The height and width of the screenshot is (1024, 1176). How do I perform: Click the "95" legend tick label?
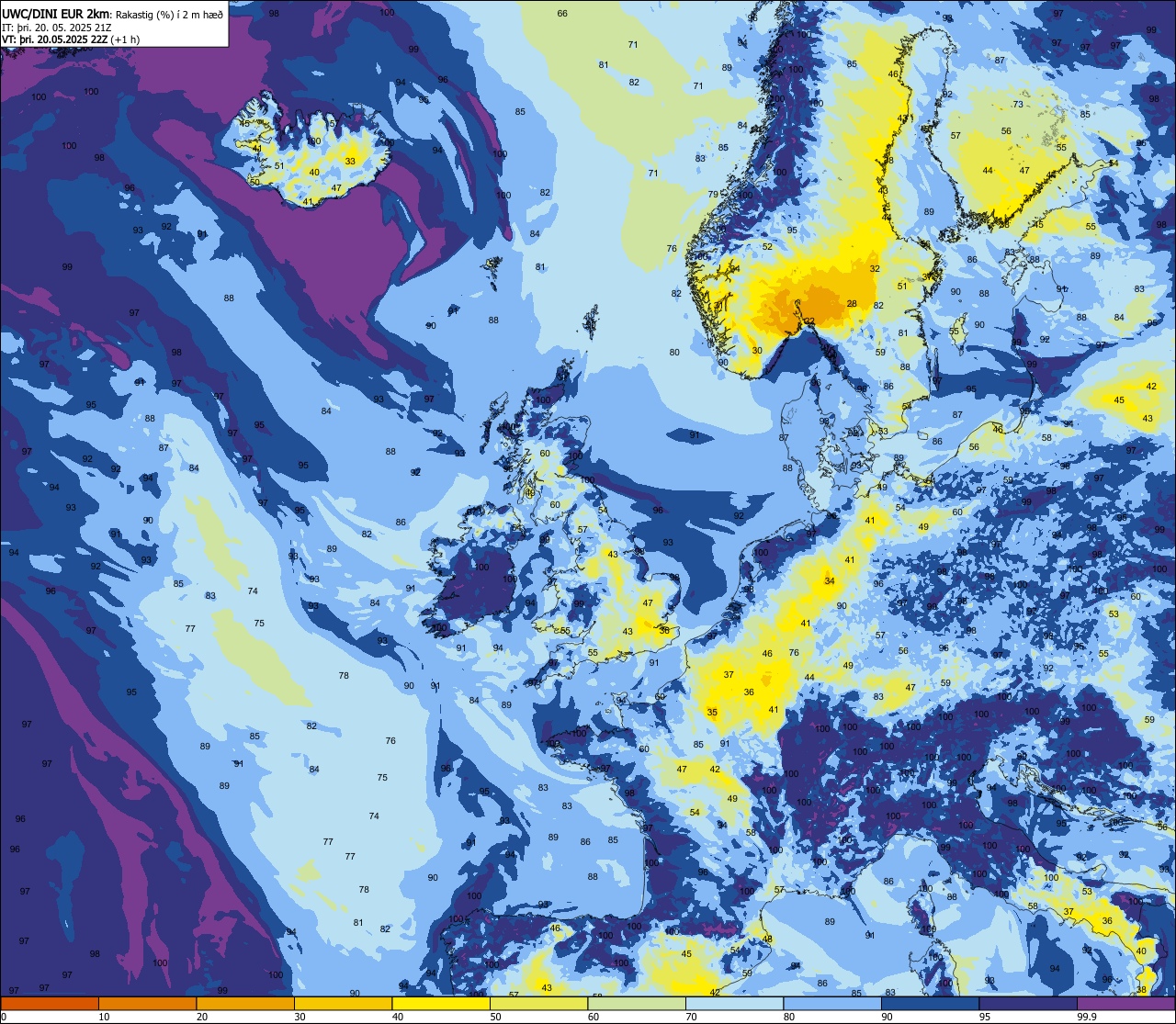point(985,1017)
